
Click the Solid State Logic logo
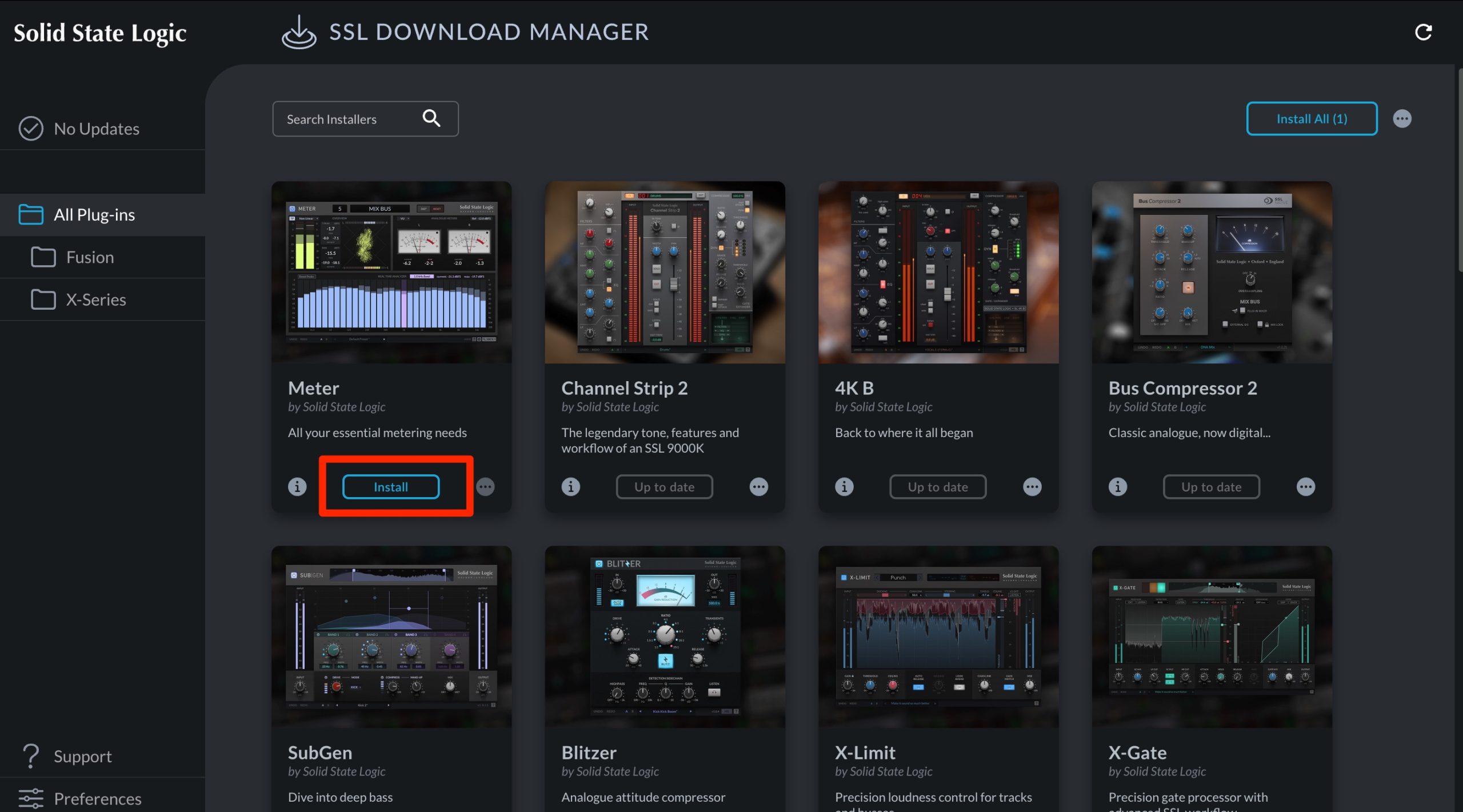tap(100, 33)
